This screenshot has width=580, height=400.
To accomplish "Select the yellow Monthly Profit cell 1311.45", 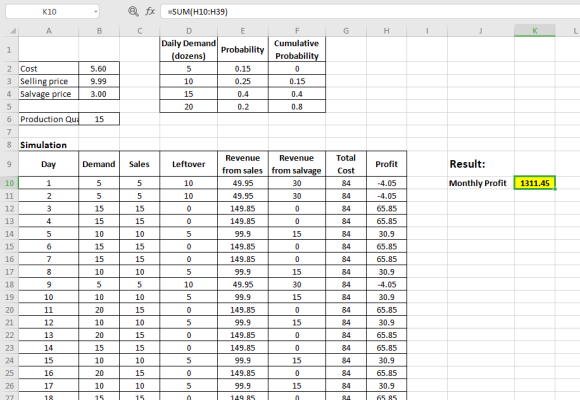I will tap(535, 183).
